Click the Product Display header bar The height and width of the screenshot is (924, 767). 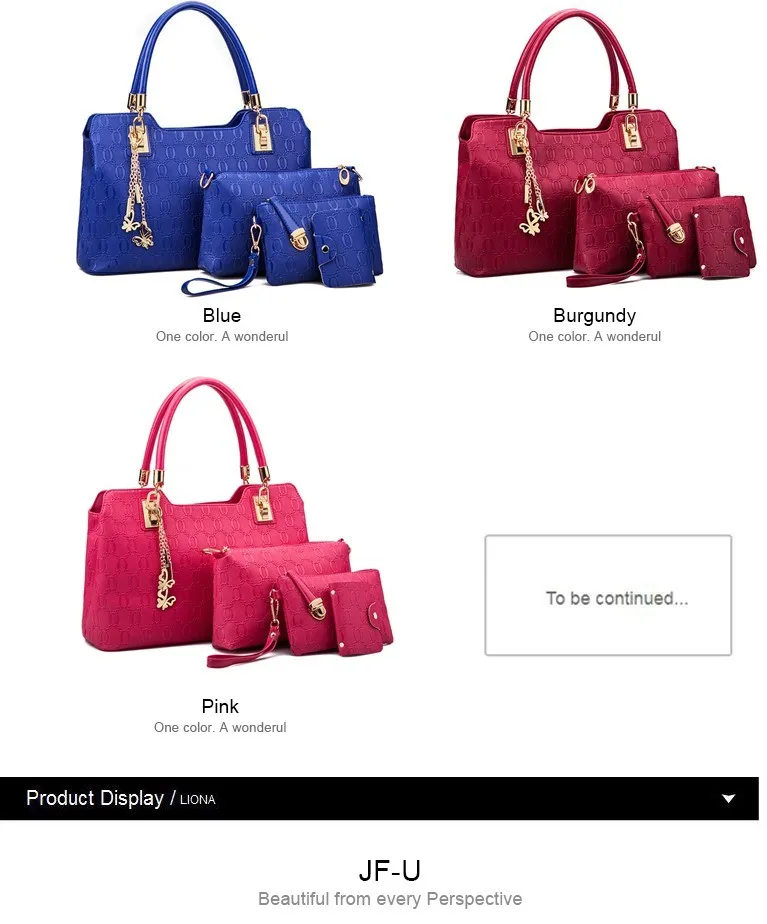[x=379, y=798]
